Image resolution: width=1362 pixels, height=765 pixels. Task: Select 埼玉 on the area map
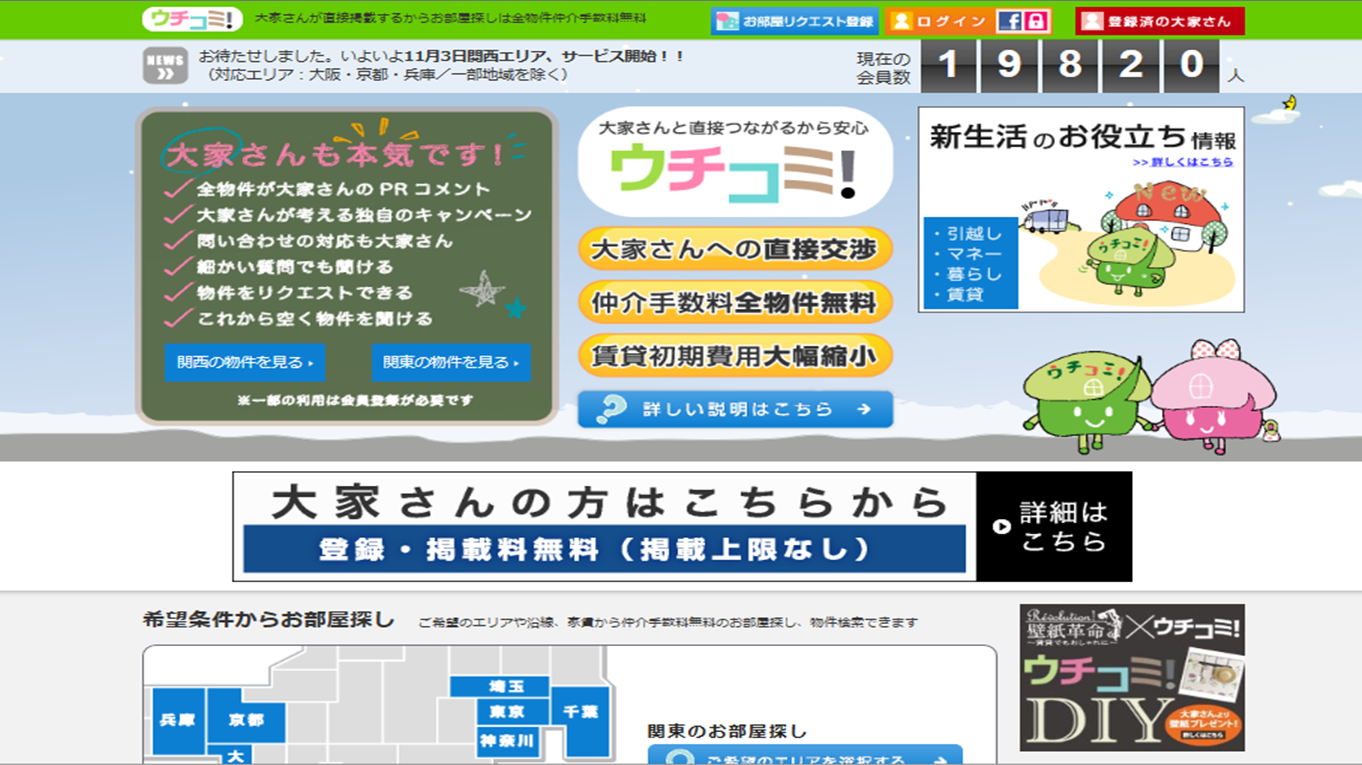tap(499, 687)
